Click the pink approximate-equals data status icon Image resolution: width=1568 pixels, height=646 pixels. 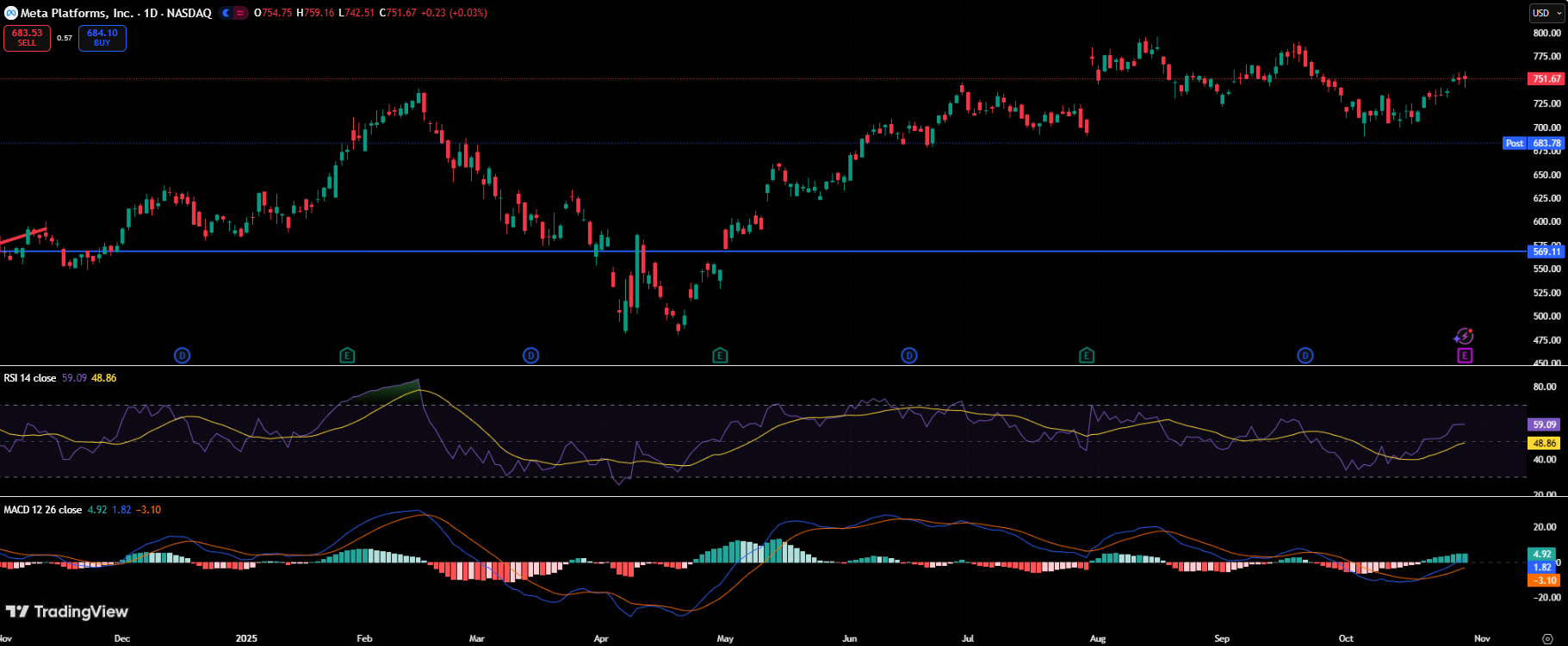point(240,13)
